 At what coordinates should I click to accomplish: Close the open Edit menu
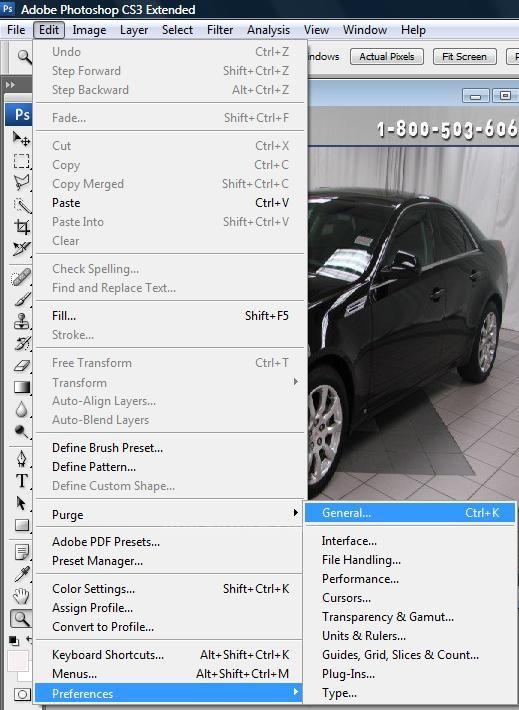pos(49,30)
